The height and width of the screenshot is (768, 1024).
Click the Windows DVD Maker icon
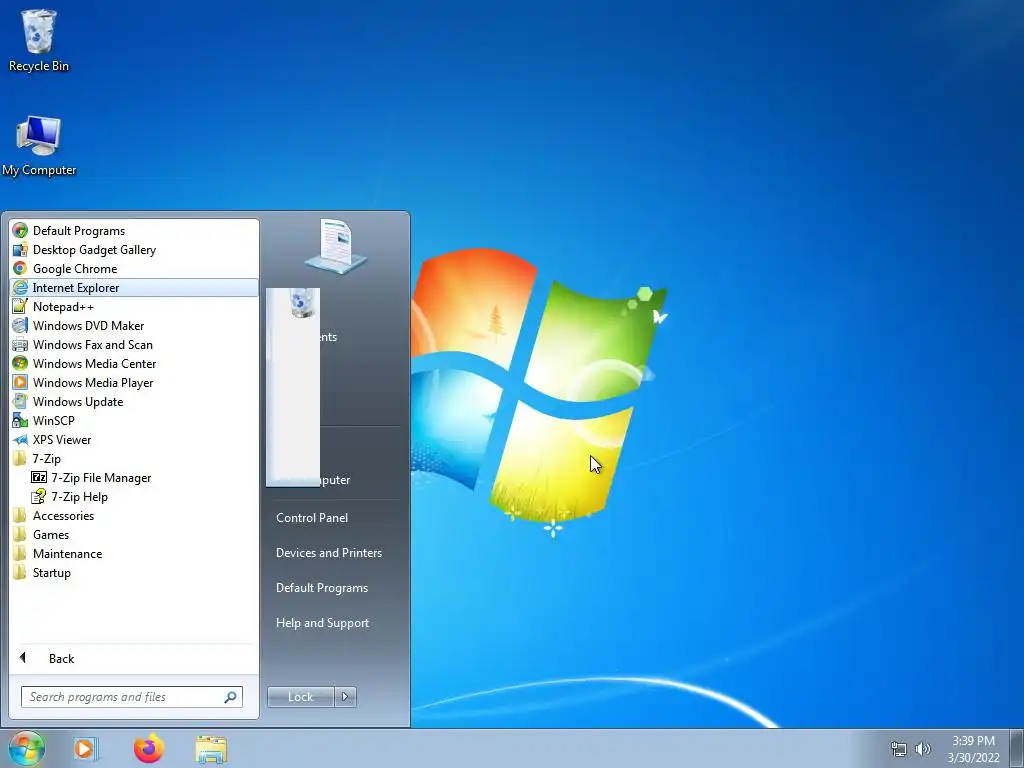pos(20,325)
